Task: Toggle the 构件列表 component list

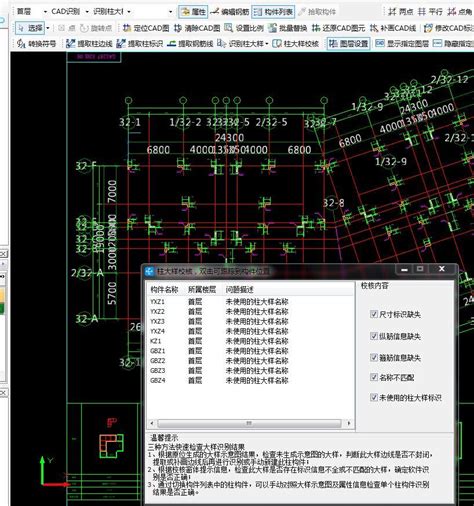Action: click(x=273, y=12)
